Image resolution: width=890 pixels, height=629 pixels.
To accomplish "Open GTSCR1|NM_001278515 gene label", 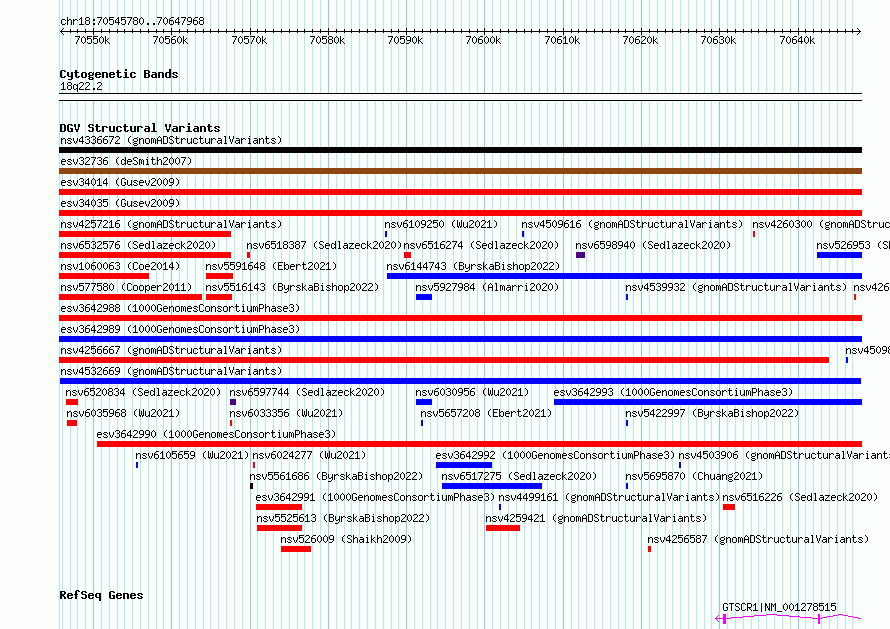I will (779, 607).
